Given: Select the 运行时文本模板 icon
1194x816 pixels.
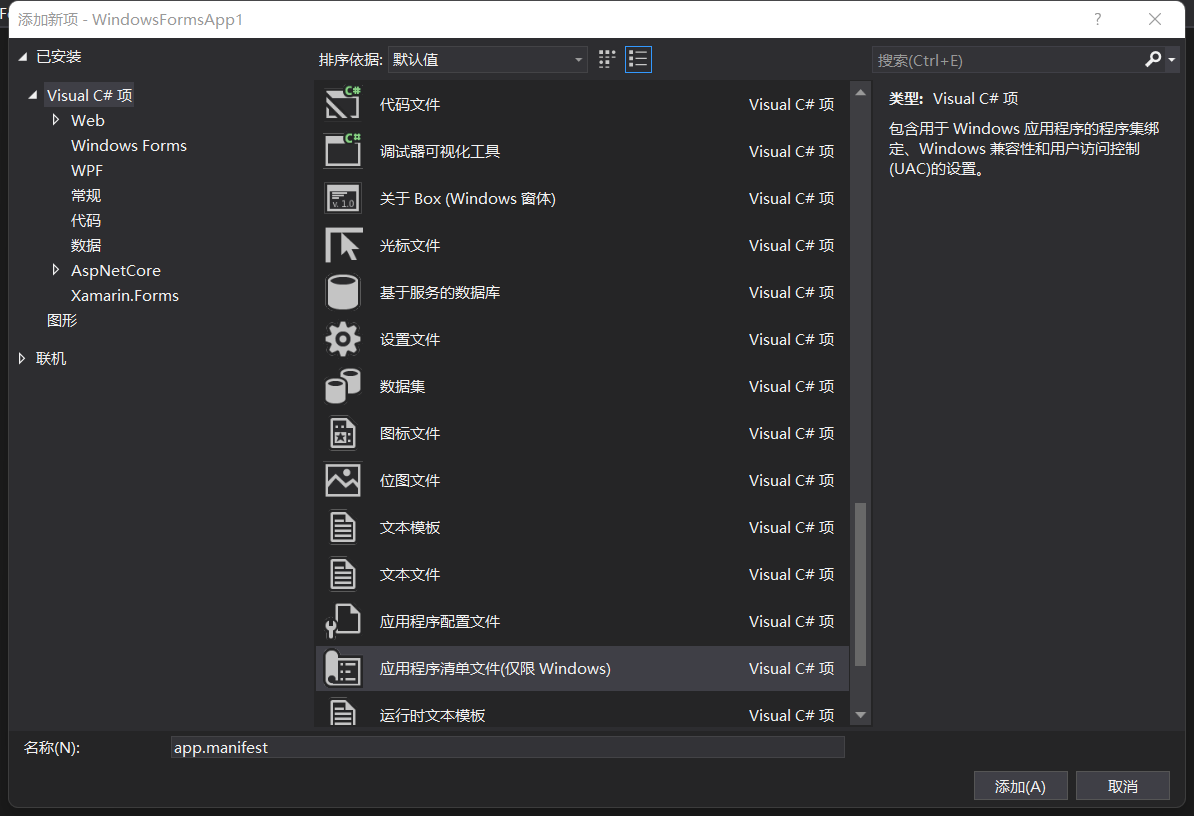Looking at the screenshot, I should click(343, 712).
